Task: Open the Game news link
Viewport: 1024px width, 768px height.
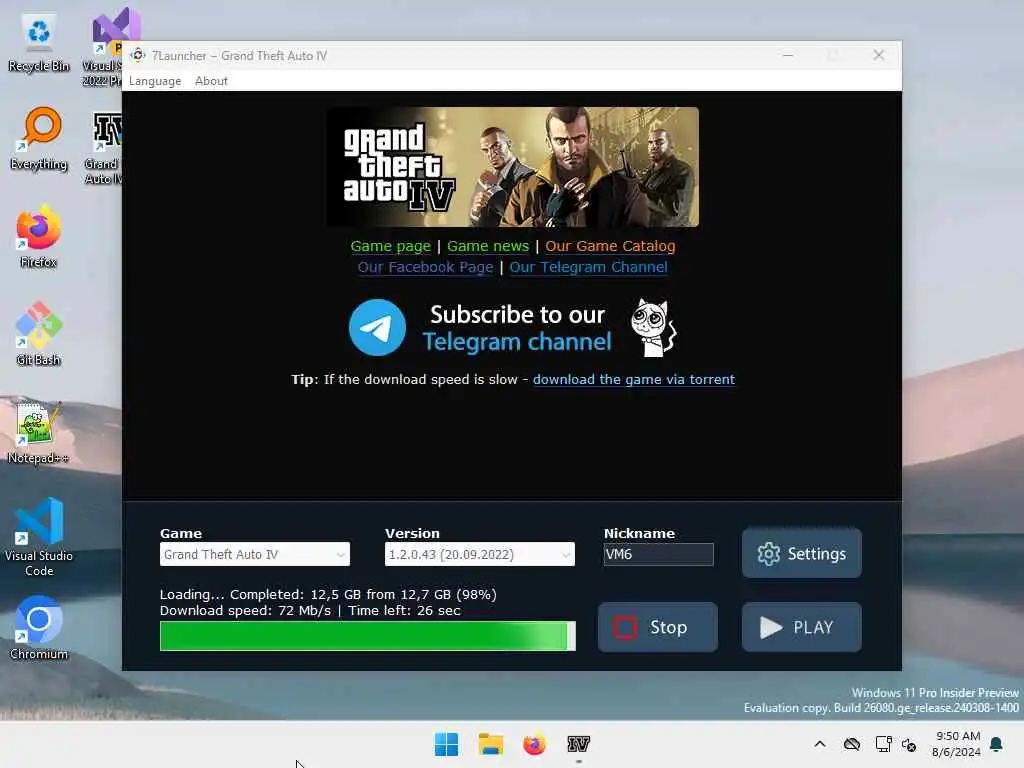Action: click(x=488, y=246)
